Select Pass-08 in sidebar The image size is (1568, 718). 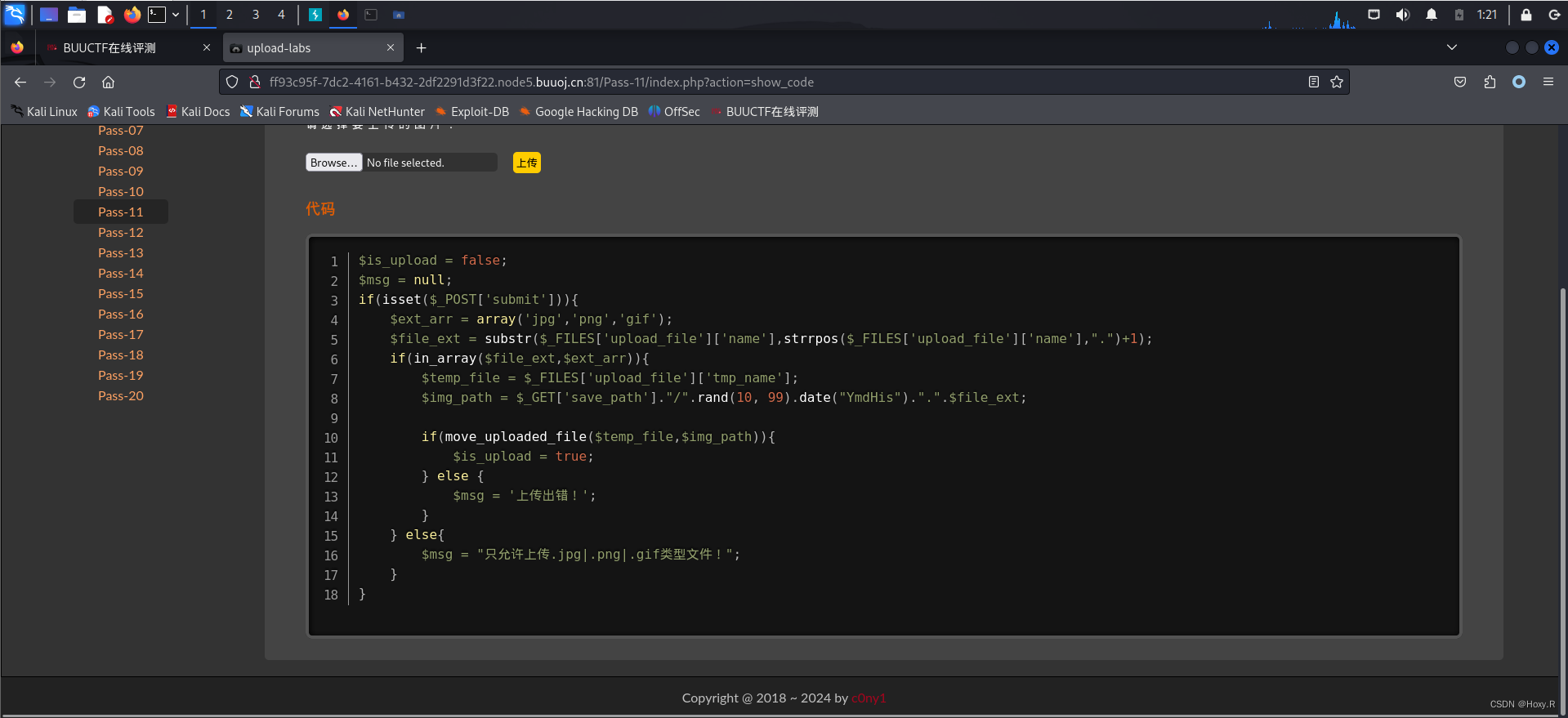[x=121, y=150]
